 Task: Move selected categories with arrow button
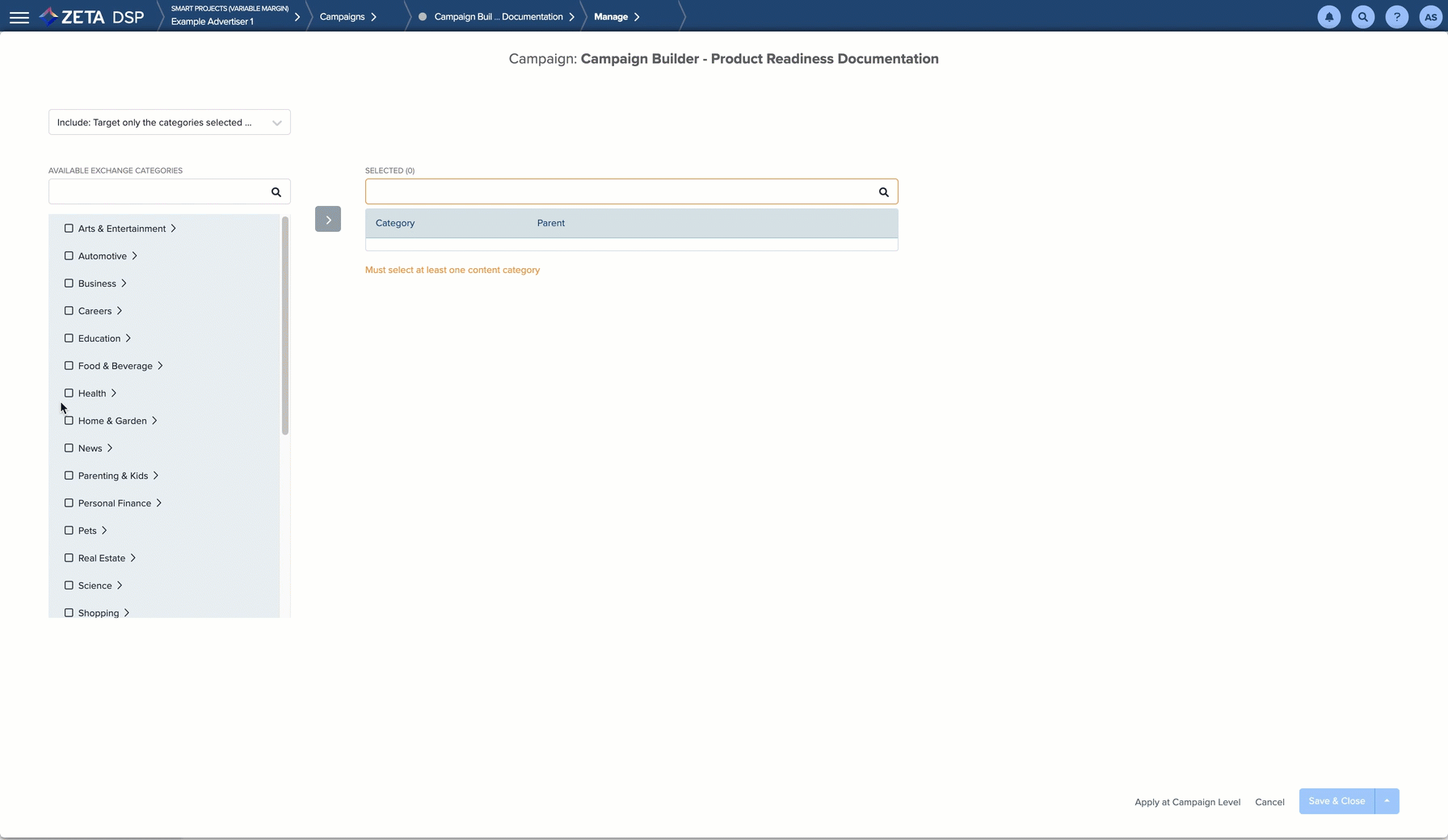pos(328,220)
